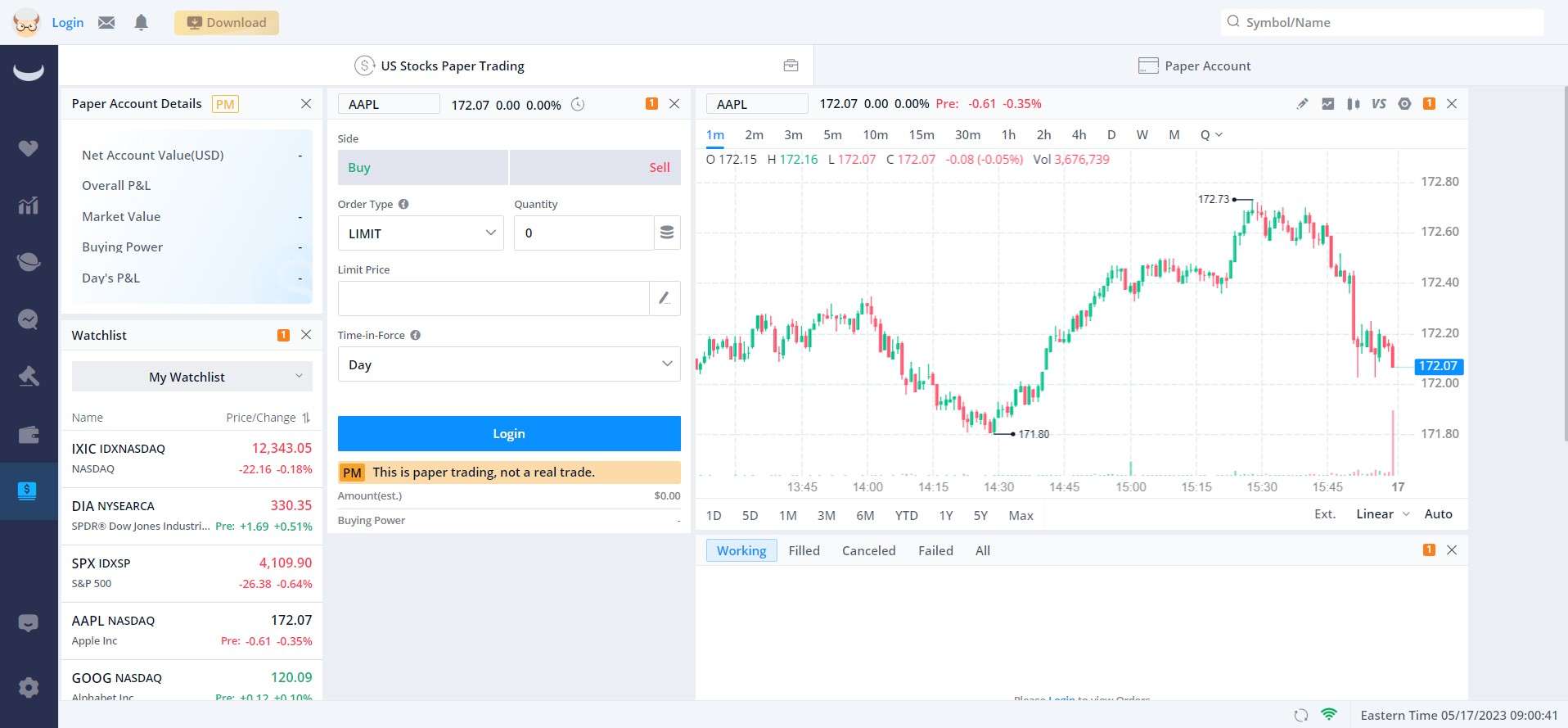Click the Symbol/Name search field
Image resolution: width=1568 pixels, height=728 pixels.
pyautogui.click(x=1382, y=22)
